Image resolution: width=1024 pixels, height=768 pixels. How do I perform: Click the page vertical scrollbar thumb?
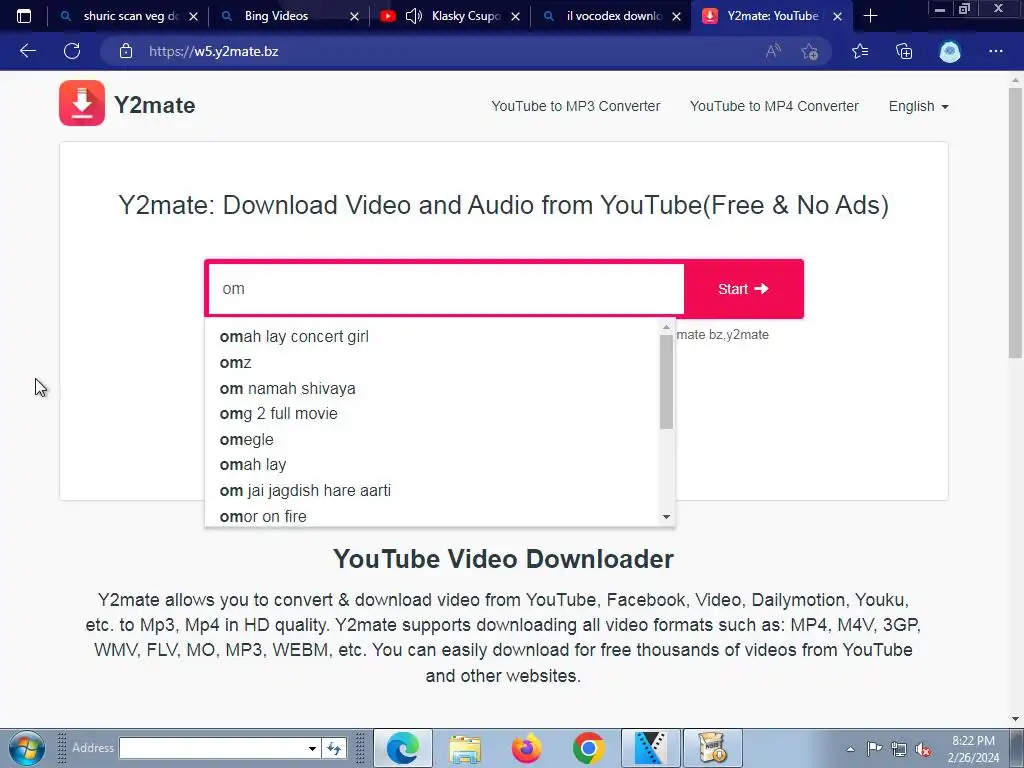click(x=1015, y=222)
